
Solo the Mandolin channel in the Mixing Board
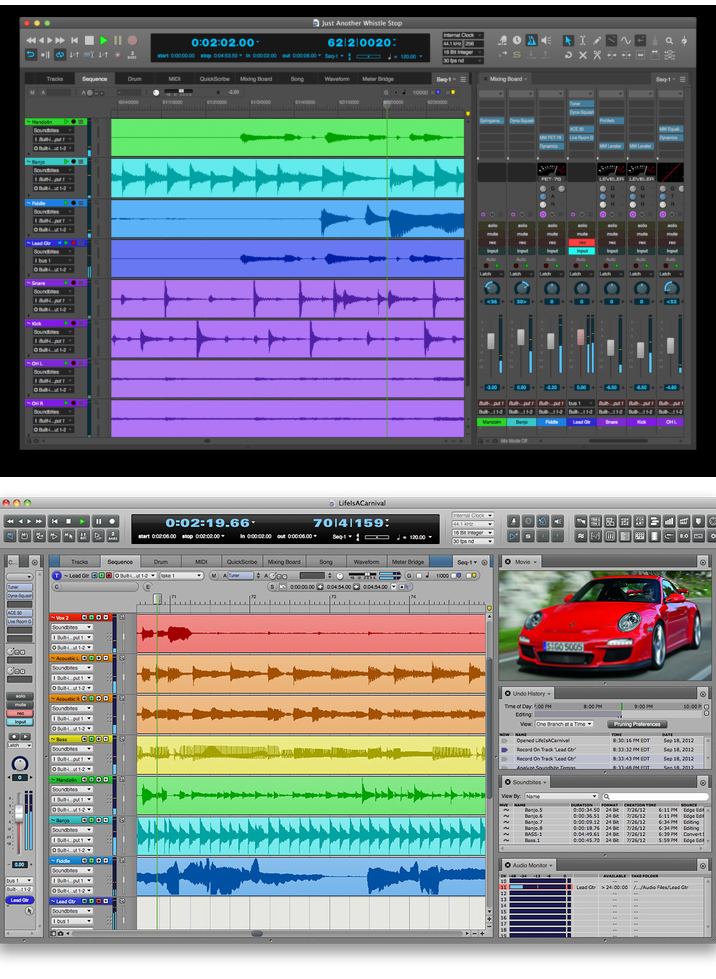click(x=491, y=225)
